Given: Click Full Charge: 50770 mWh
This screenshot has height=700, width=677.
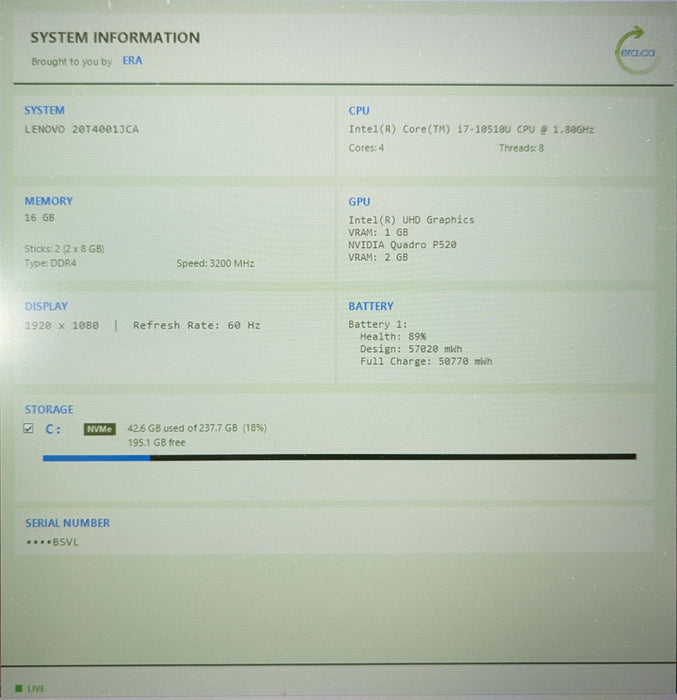Looking at the screenshot, I should tap(426, 362).
